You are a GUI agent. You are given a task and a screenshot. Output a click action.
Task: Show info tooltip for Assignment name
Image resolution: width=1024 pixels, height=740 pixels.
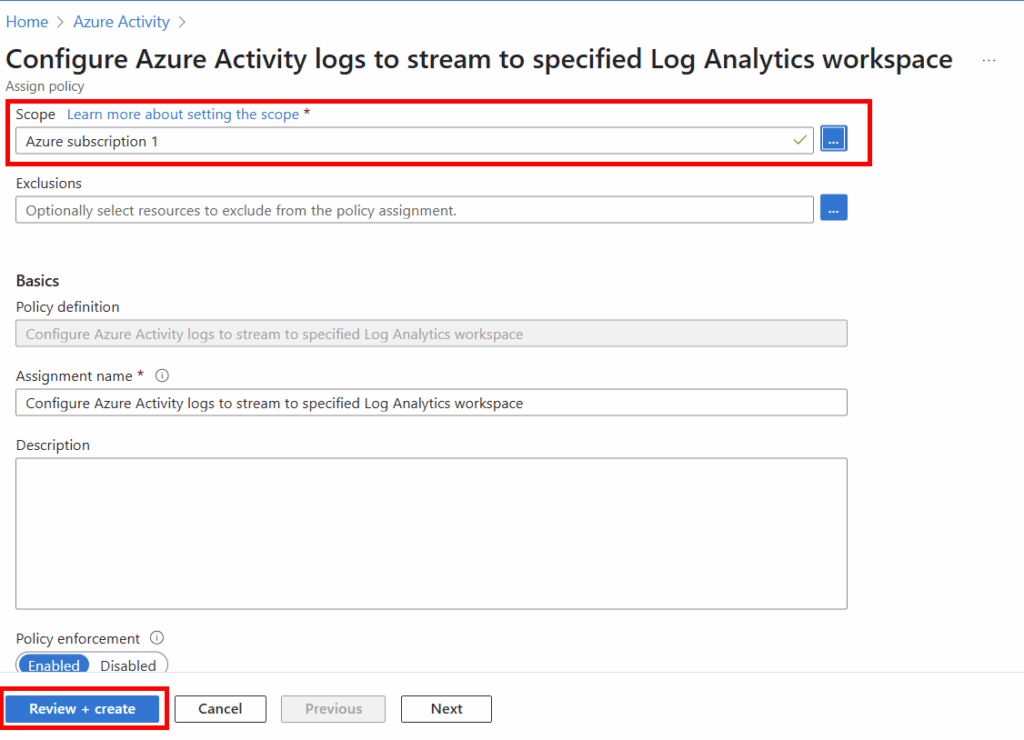[162, 376]
